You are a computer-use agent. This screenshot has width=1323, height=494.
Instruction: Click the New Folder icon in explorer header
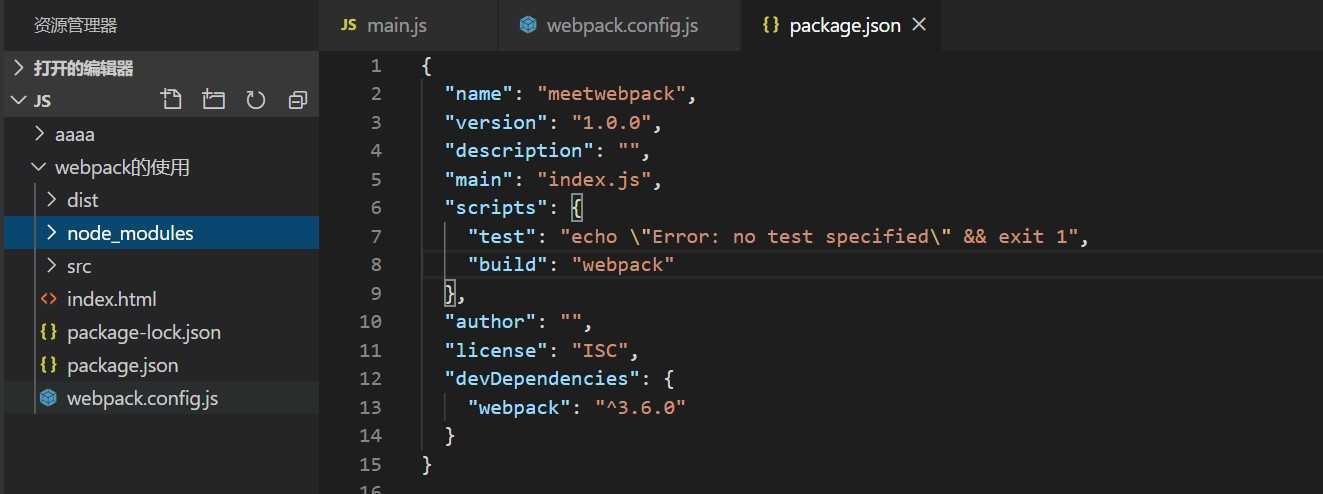(x=213, y=100)
